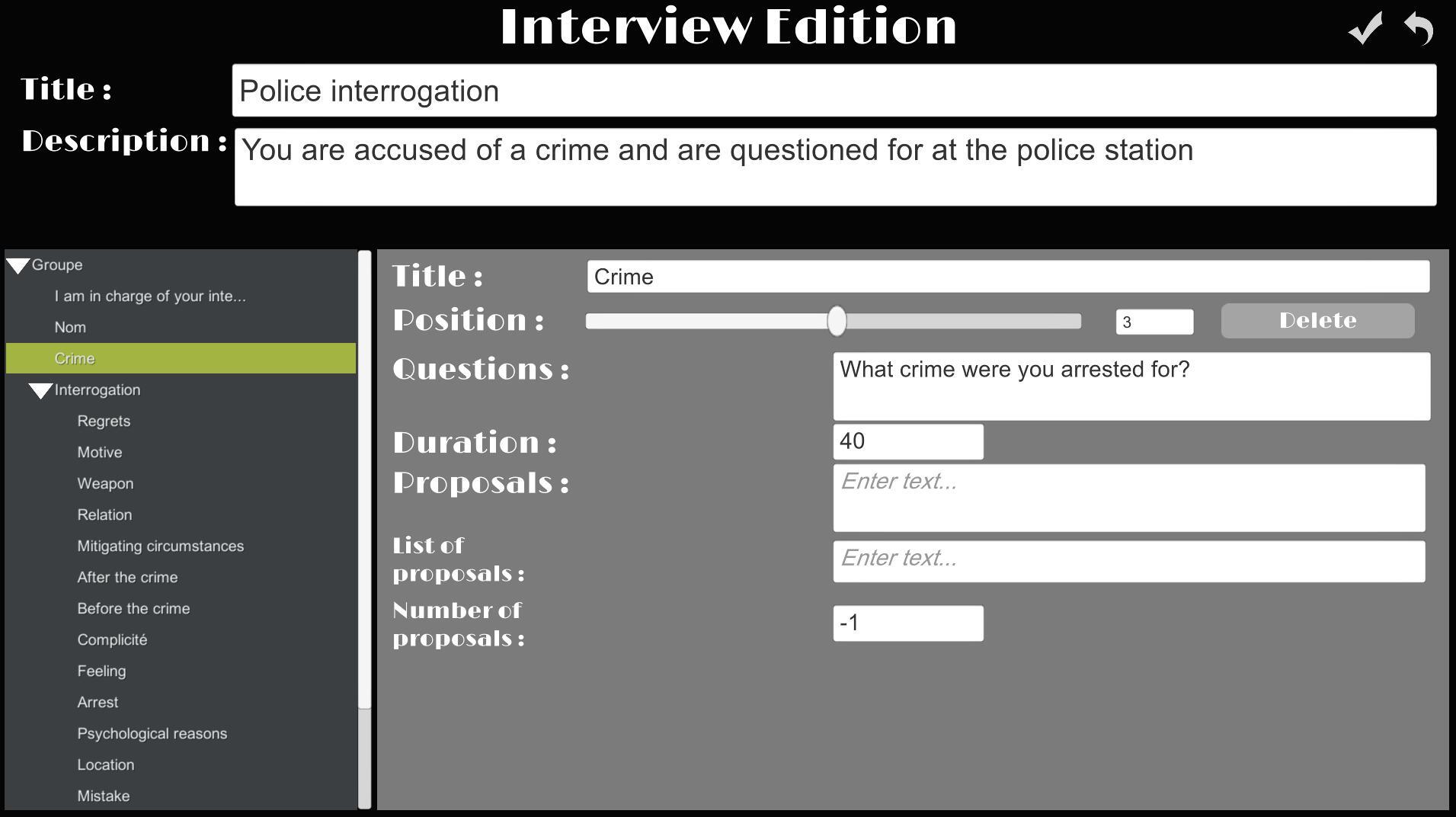The width and height of the screenshot is (1456, 817).
Task: Collapse the Interrogation tree node
Action: [40, 389]
